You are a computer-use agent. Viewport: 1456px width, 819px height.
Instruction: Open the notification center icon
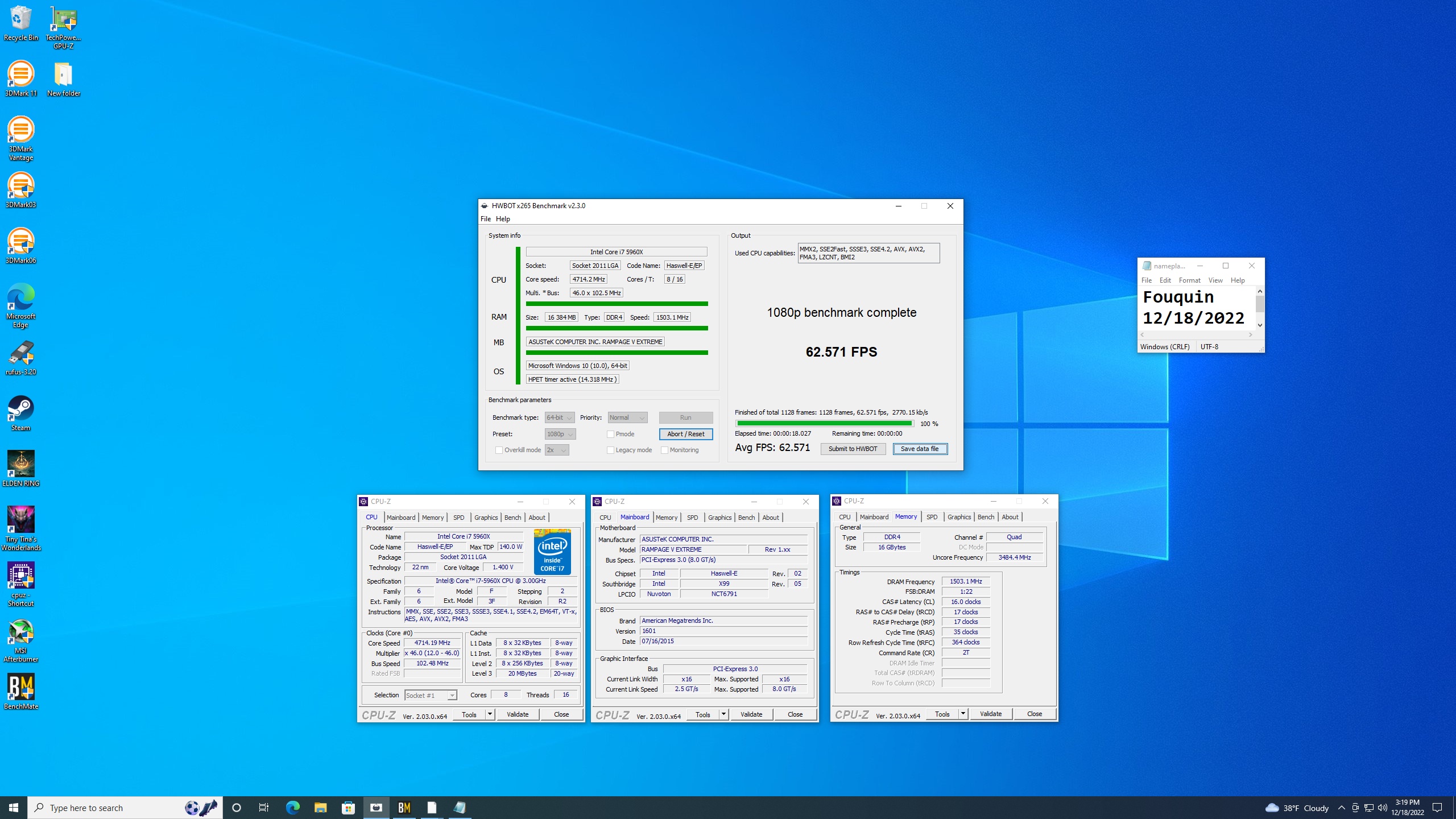1437,808
